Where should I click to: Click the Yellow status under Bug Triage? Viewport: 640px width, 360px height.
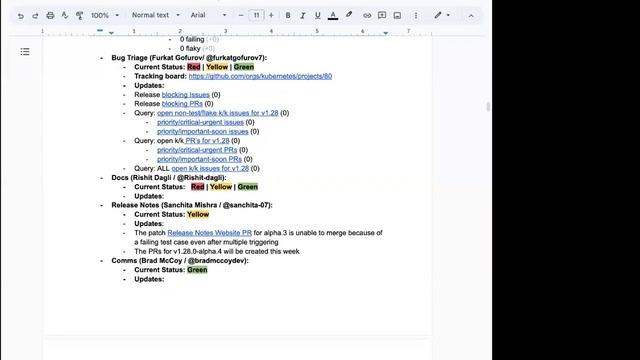point(217,67)
